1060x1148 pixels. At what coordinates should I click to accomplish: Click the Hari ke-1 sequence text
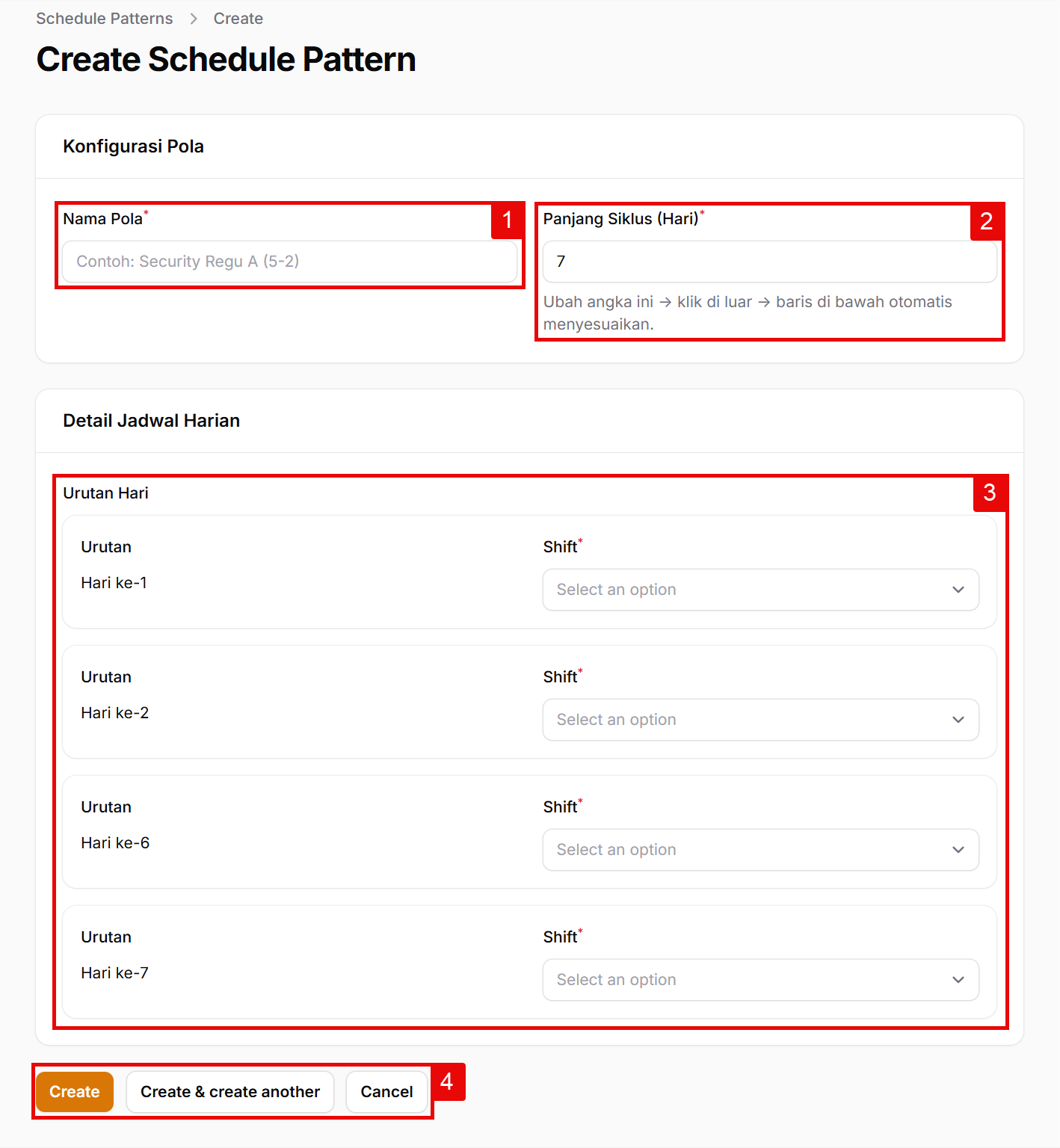click(x=114, y=583)
